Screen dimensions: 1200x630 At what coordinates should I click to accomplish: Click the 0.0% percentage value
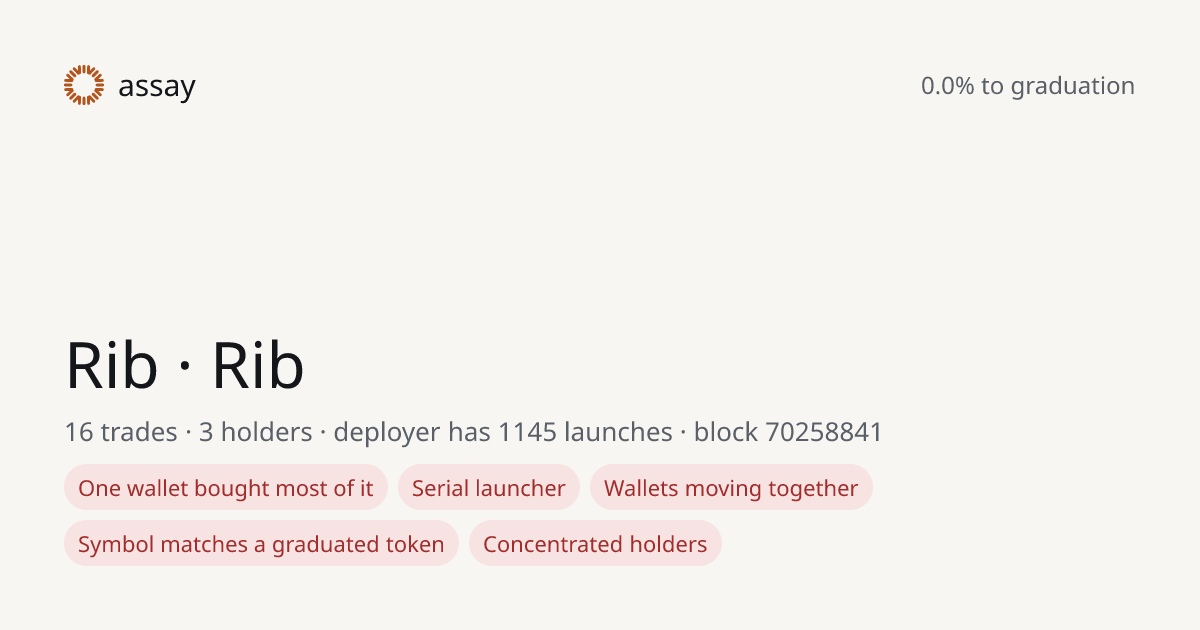[947, 86]
